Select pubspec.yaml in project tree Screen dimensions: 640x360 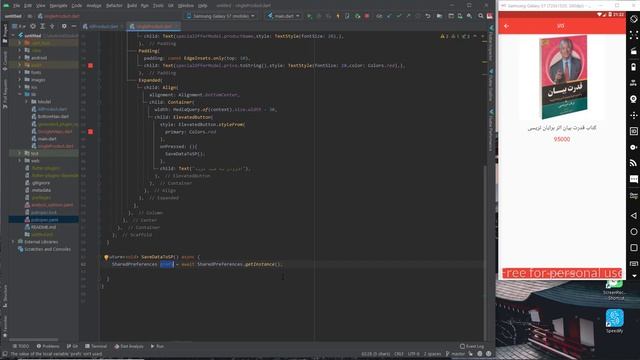44,220
